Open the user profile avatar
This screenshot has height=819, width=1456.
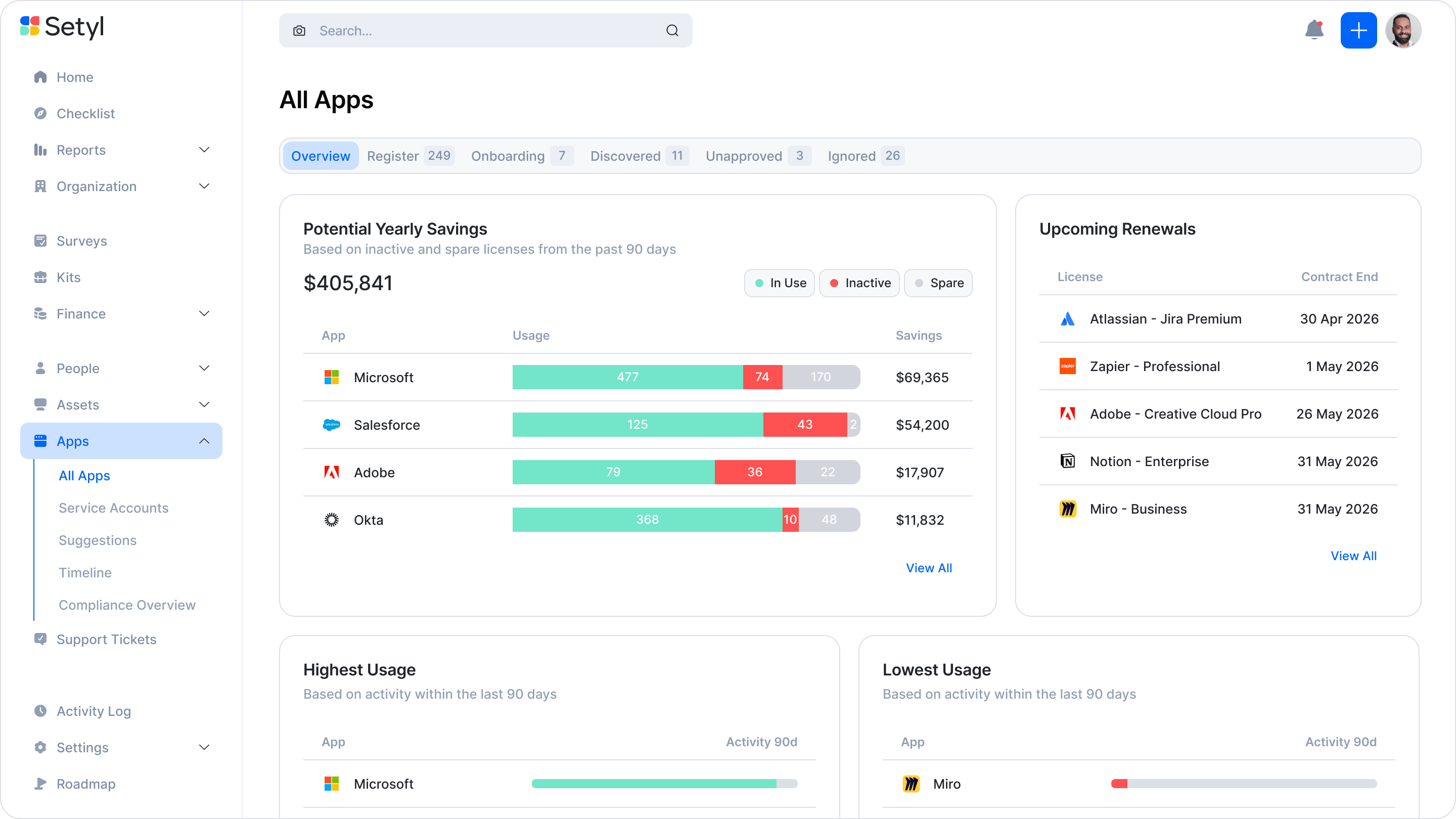(1404, 30)
